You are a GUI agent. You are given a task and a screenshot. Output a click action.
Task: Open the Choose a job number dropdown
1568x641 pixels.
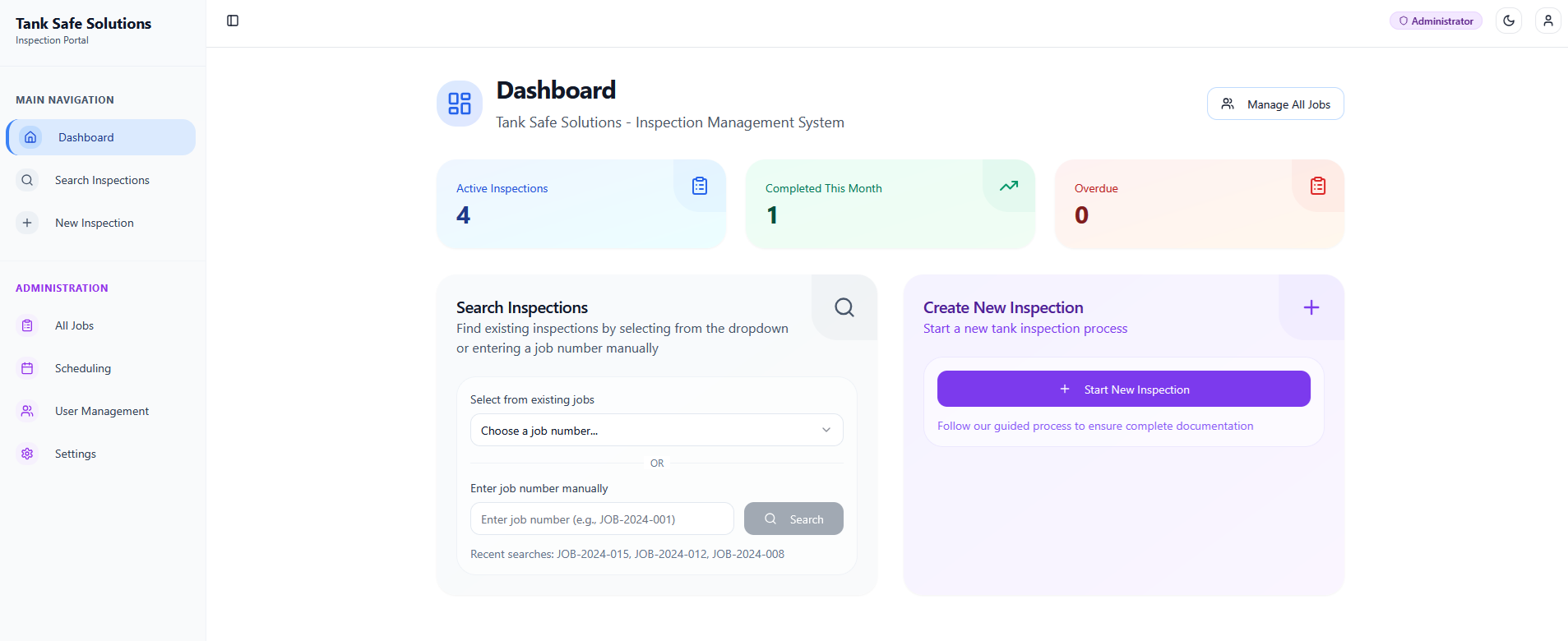click(656, 430)
